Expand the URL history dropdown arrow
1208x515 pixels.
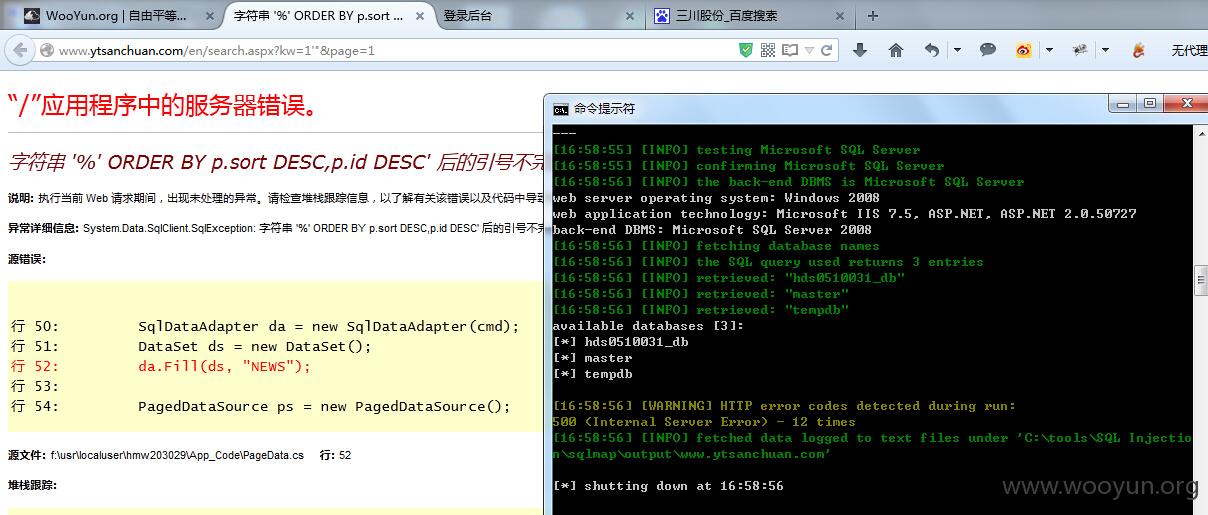(x=810, y=50)
